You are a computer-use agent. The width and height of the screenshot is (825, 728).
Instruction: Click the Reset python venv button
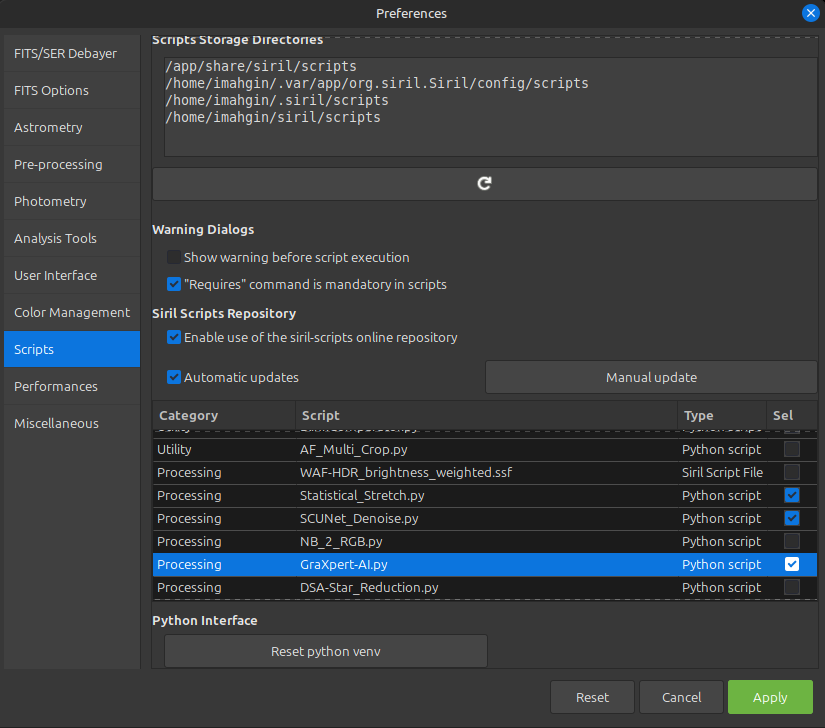pos(326,651)
